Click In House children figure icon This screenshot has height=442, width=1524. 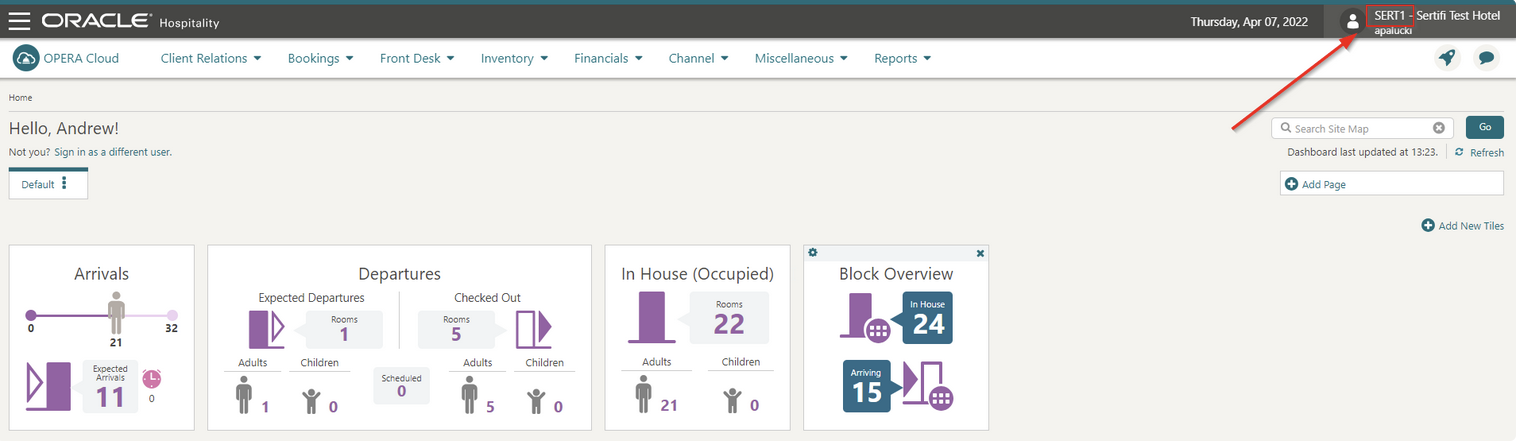point(733,400)
